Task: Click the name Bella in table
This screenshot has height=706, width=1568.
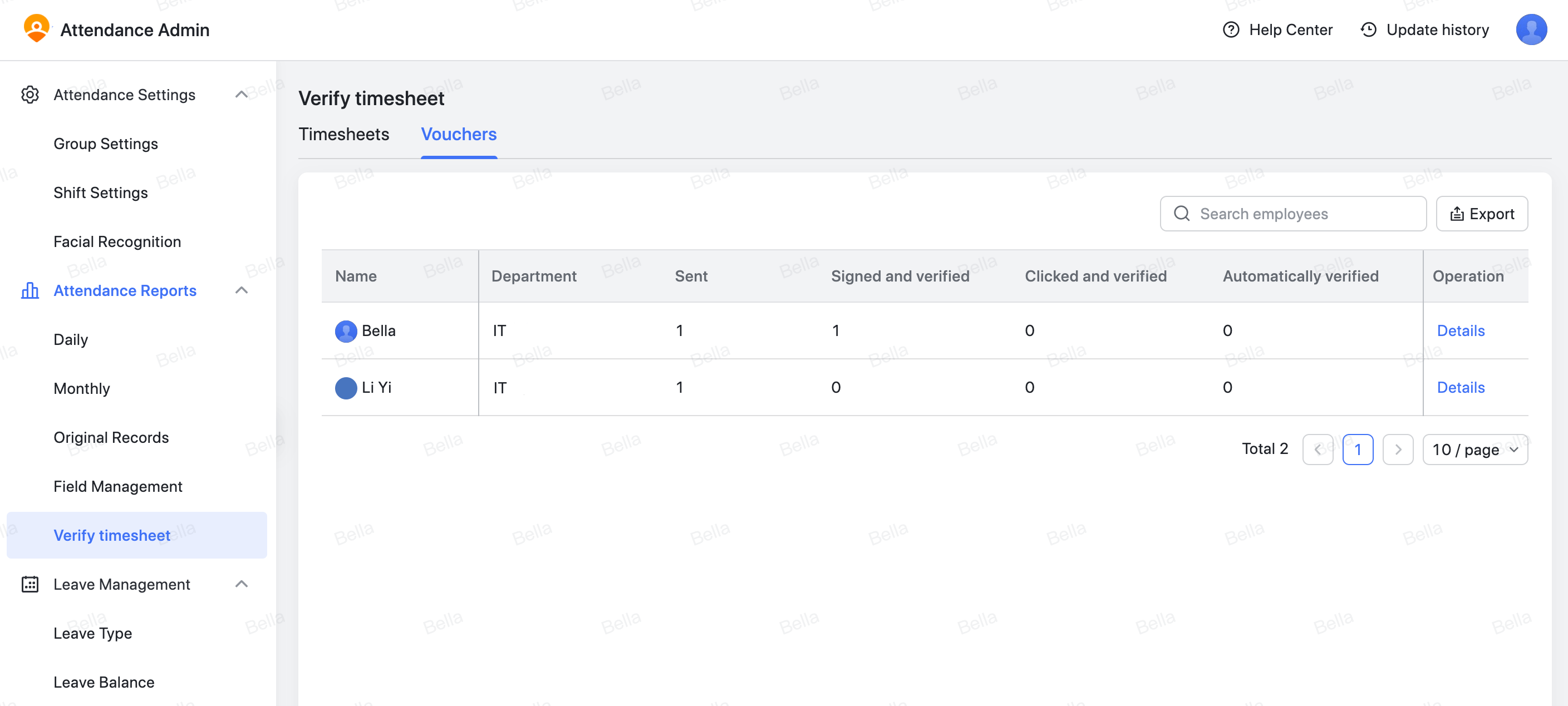Action: coord(379,331)
